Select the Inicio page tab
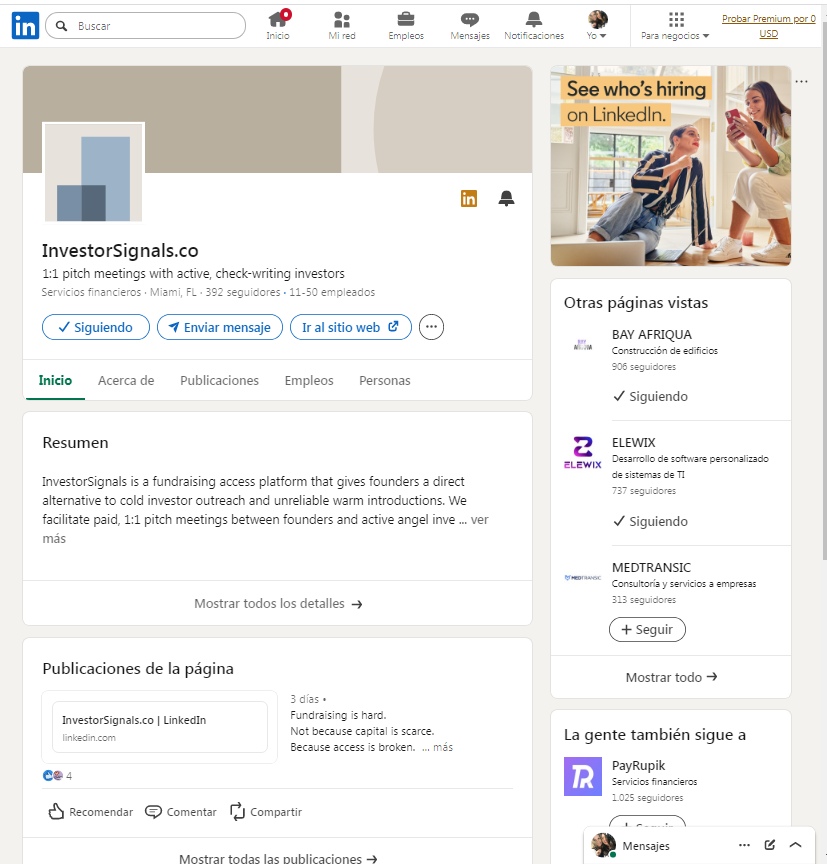 point(55,381)
